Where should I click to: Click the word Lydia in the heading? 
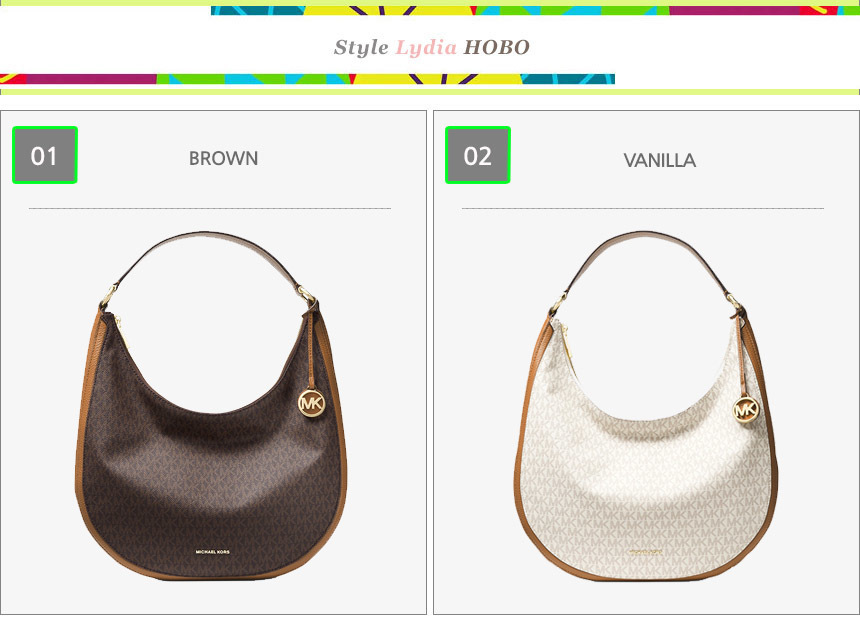point(426,48)
